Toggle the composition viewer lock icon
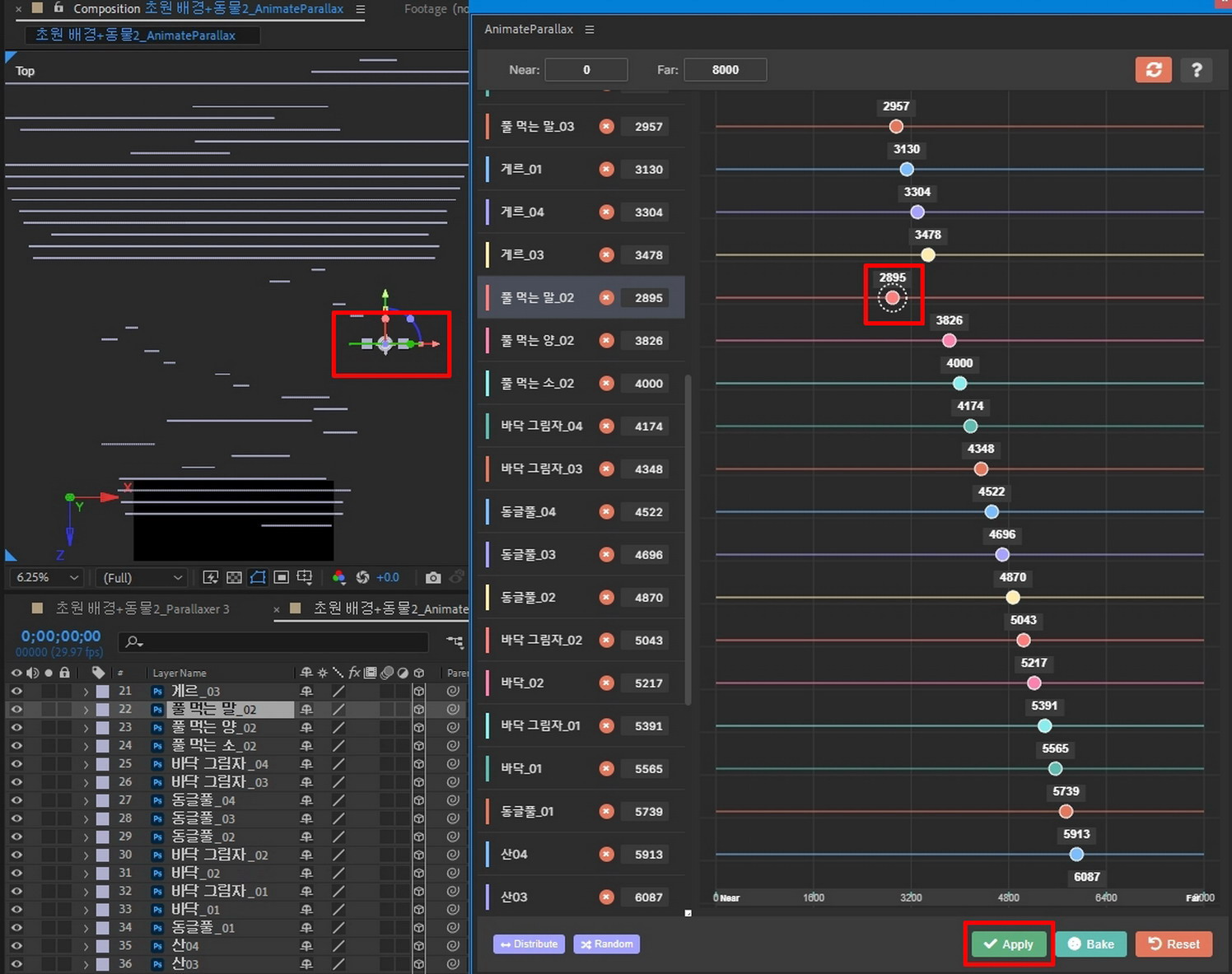Image resolution: width=1232 pixels, height=974 pixels. click(58, 8)
